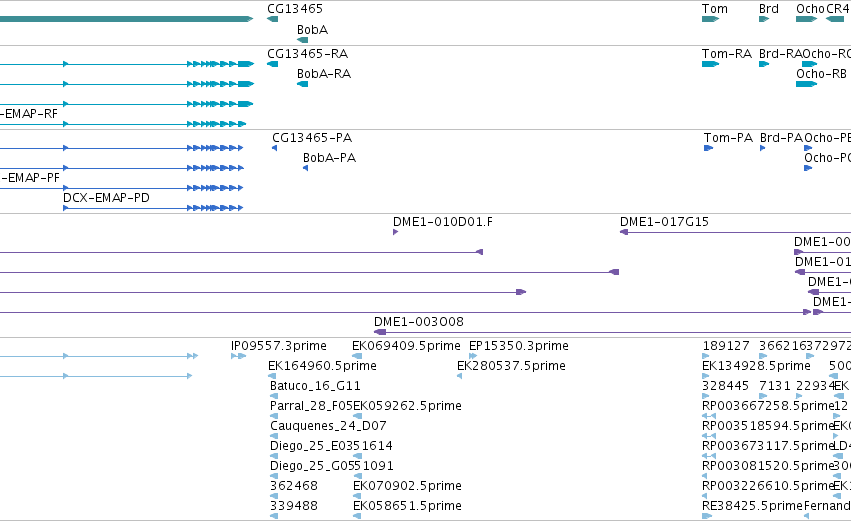The height and width of the screenshot is (521, 851).
Task: Select the arrowhead below the EP15350.3prime label
Action: 473,356
